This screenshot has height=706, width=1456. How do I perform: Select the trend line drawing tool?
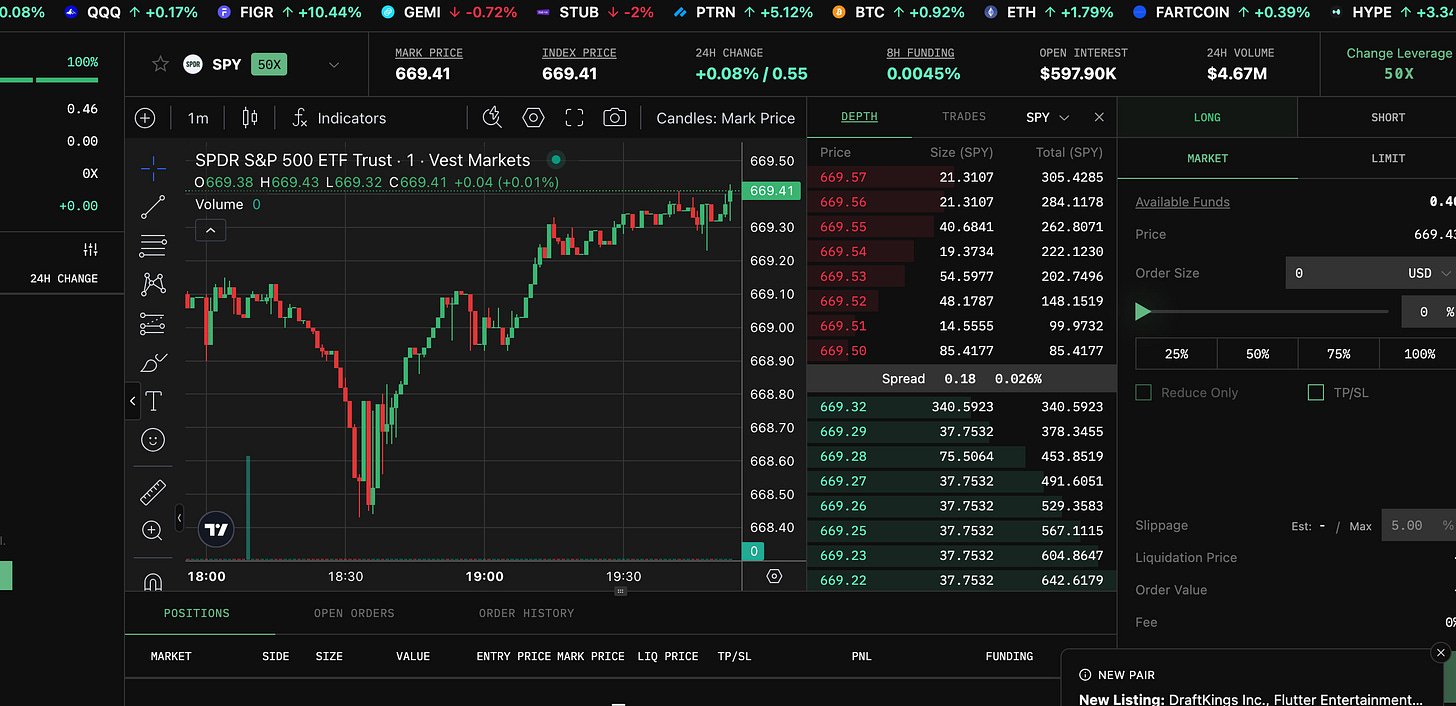point(153,207)
